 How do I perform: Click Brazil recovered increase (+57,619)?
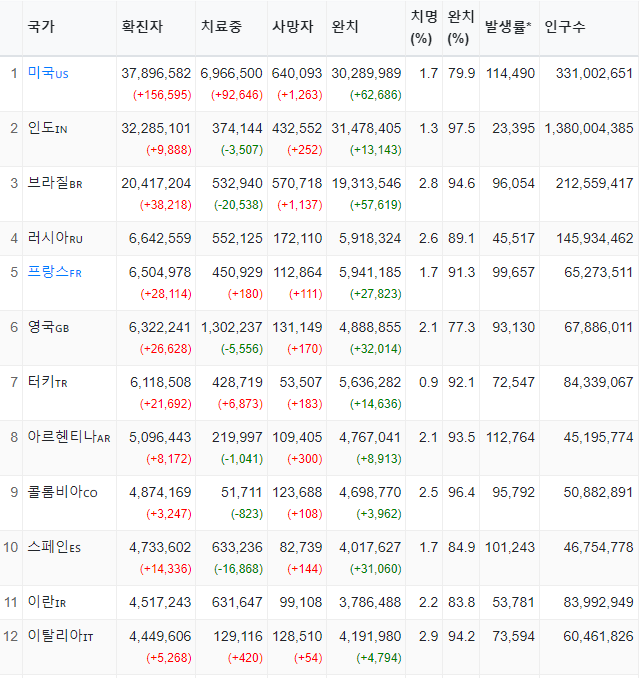click(376, 205)
